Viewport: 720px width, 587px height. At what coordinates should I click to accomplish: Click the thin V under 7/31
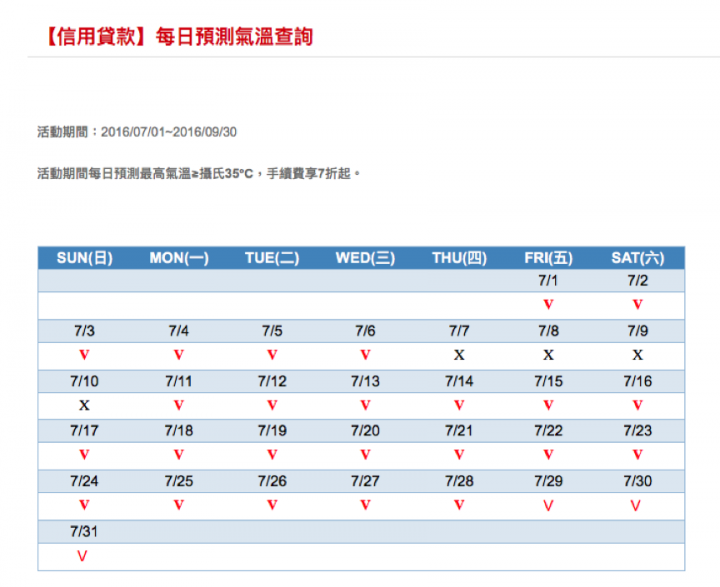pyautogui.click(x=82, y=556)
